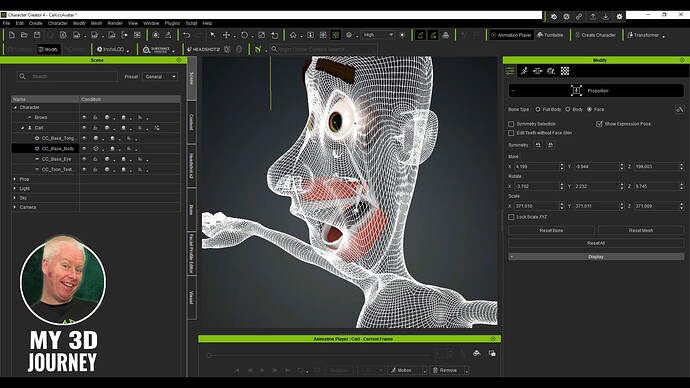Open the checkered Material tab icon
This screenshot has width=690, height=388.
click(565, 71)
